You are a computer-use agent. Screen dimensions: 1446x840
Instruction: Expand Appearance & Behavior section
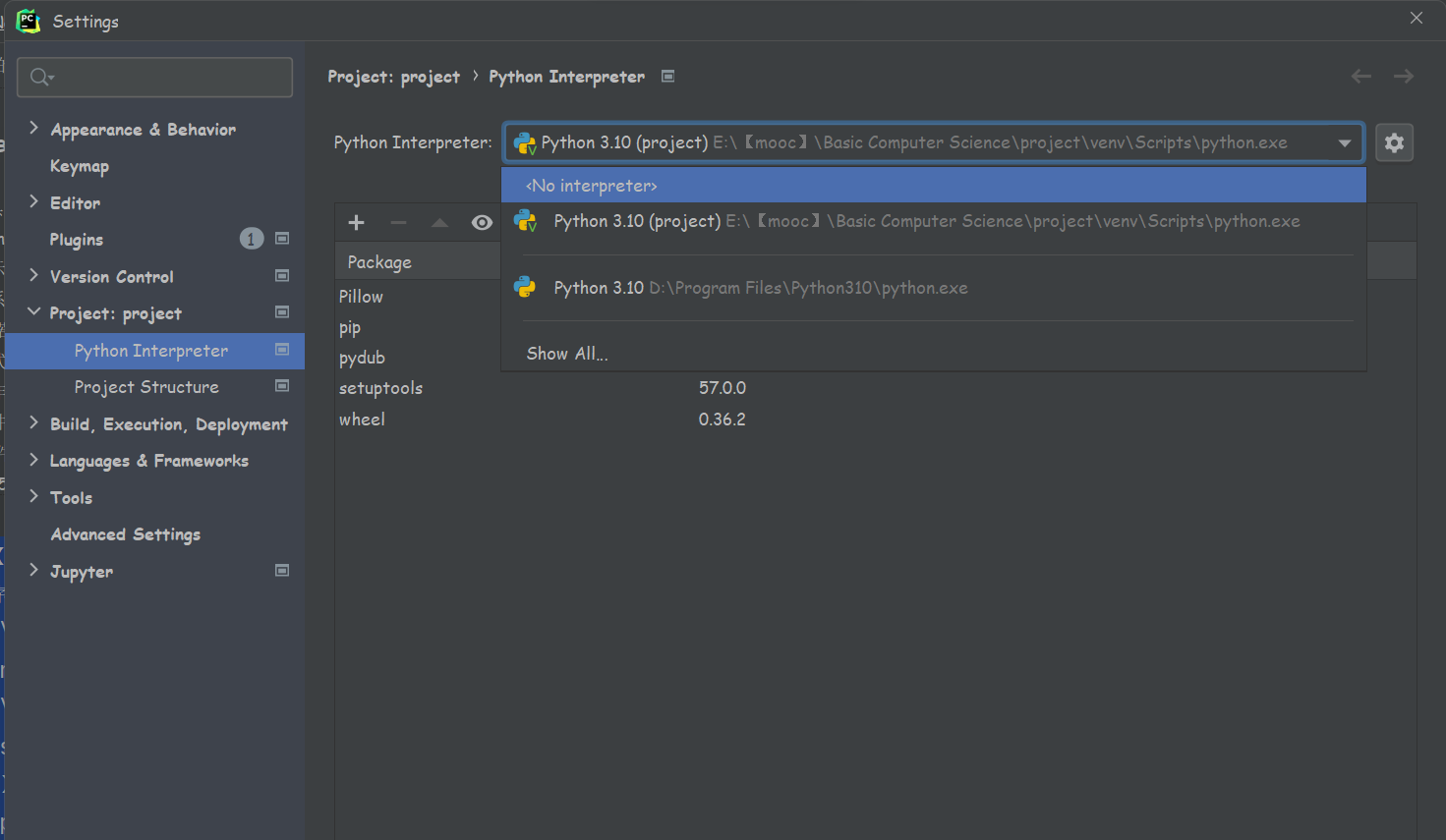[x=33, y=128]
